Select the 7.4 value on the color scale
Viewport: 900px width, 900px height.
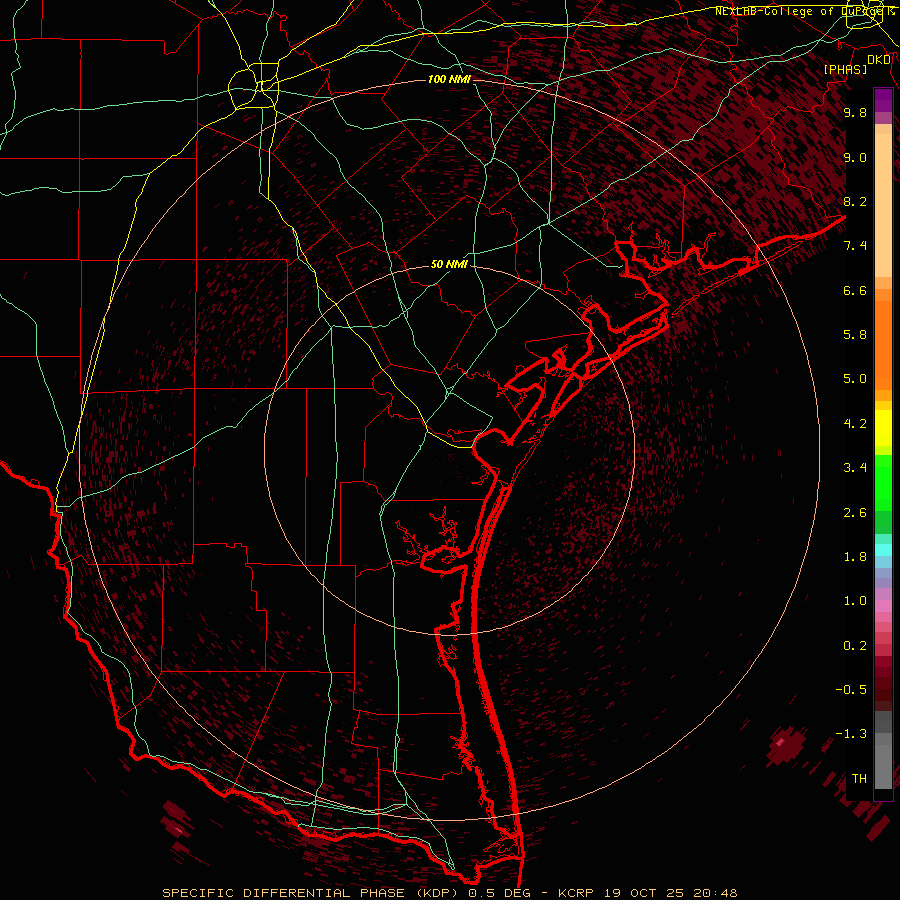click(x=855, y=246)
